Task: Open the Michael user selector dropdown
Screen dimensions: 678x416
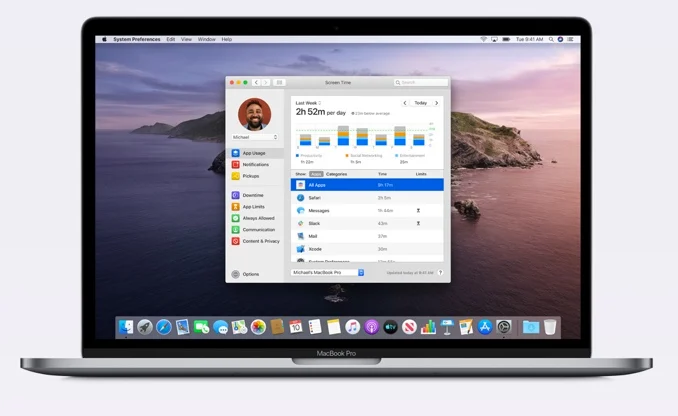Action: [x=255, y=137]
